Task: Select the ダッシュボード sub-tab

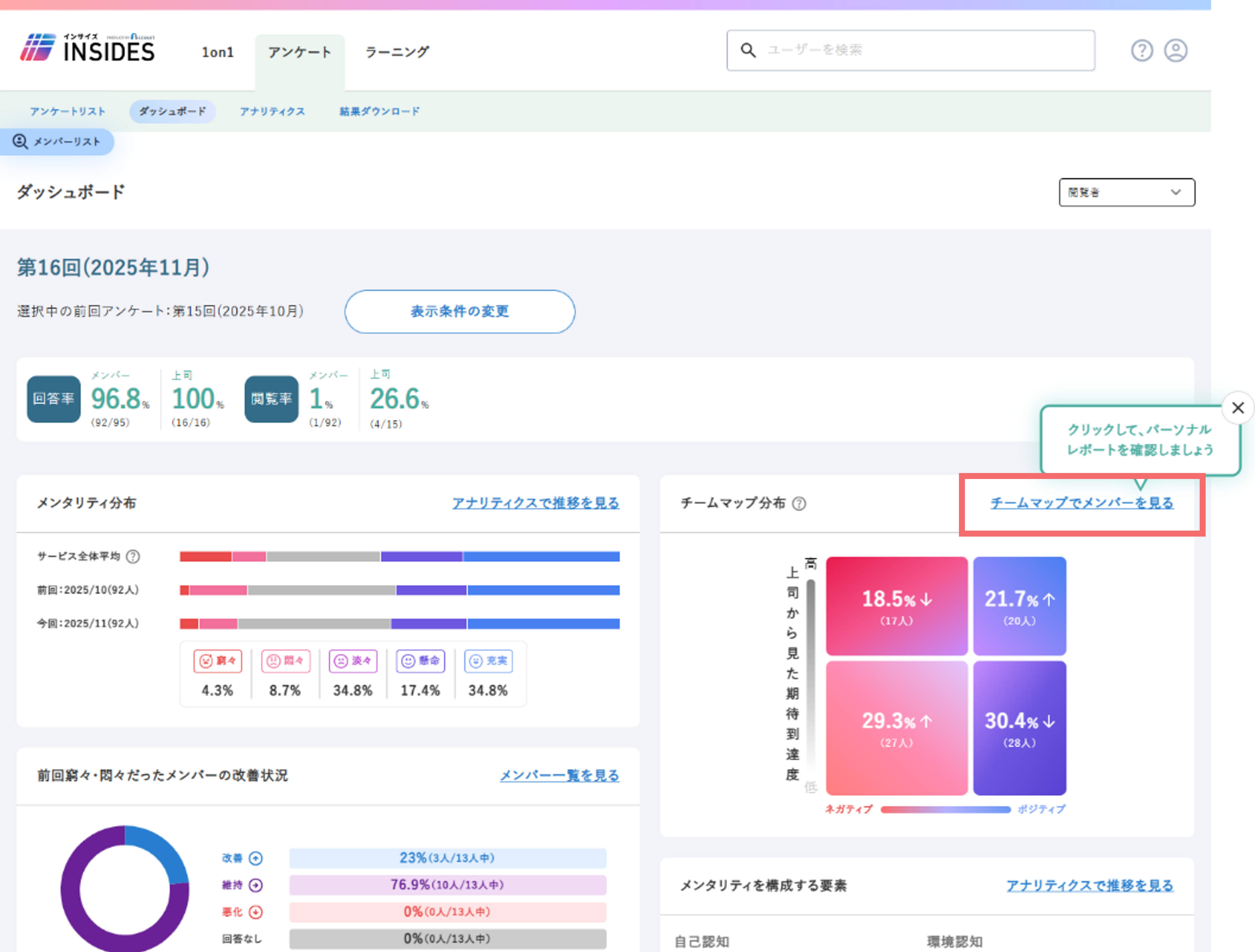Action: 173,111
